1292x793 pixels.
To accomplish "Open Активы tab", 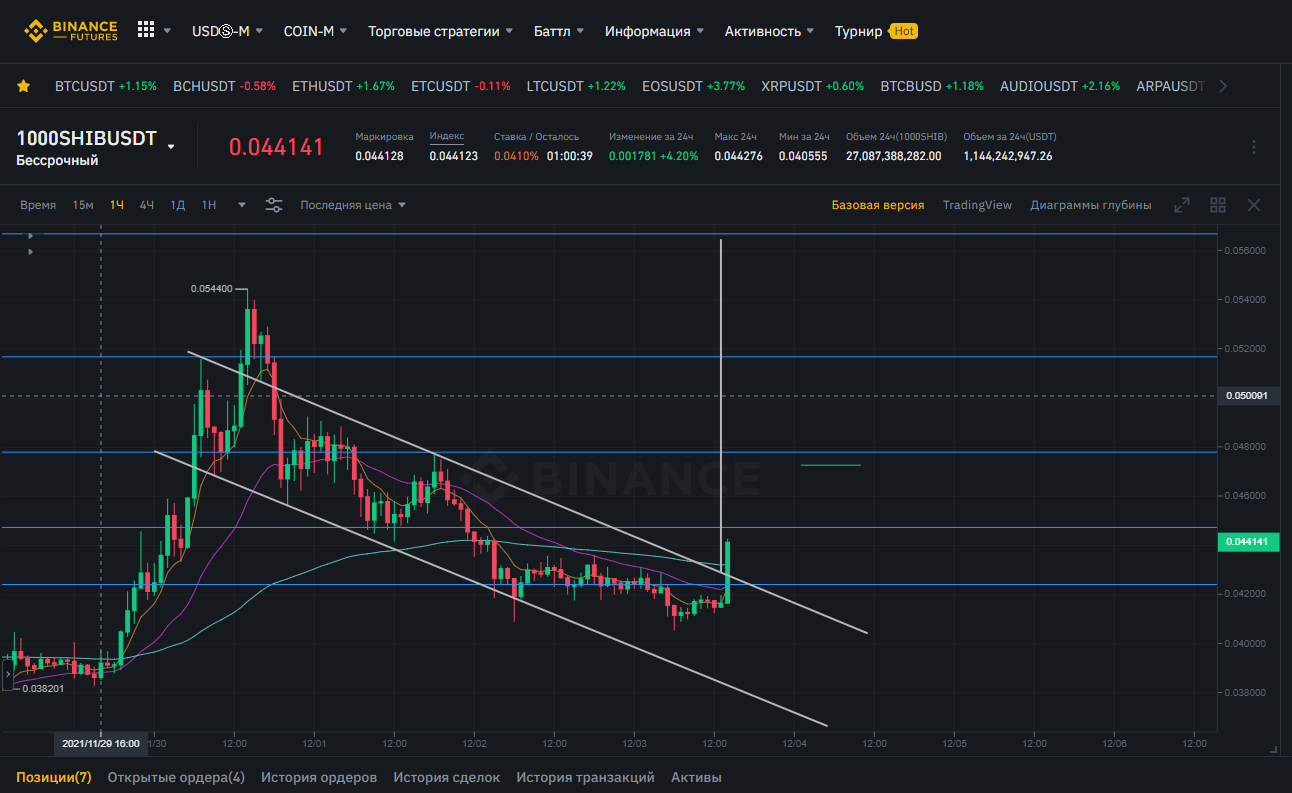I will click(x=696, y=777).
